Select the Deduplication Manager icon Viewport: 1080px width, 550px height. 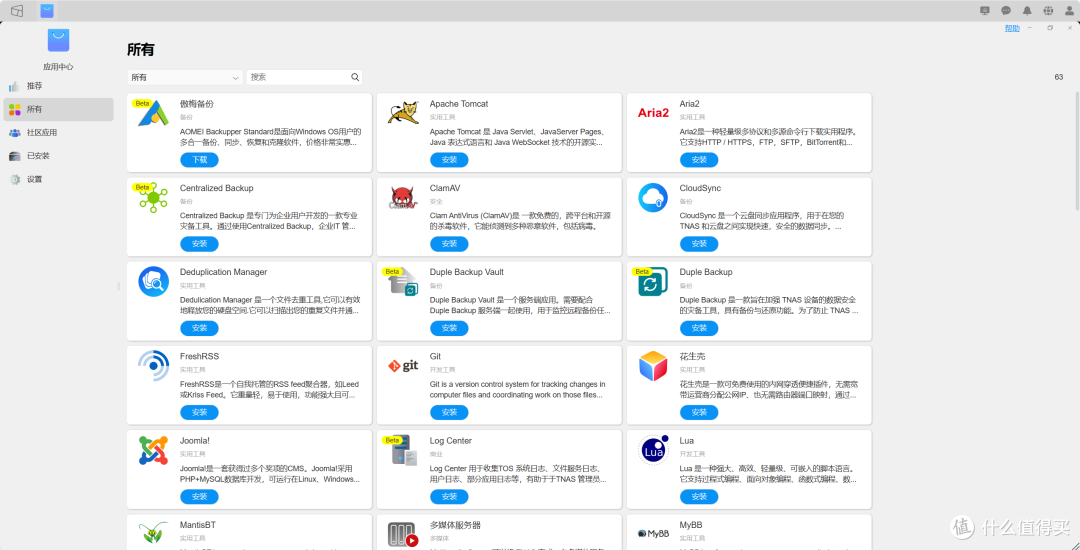[x=154, y=282]
